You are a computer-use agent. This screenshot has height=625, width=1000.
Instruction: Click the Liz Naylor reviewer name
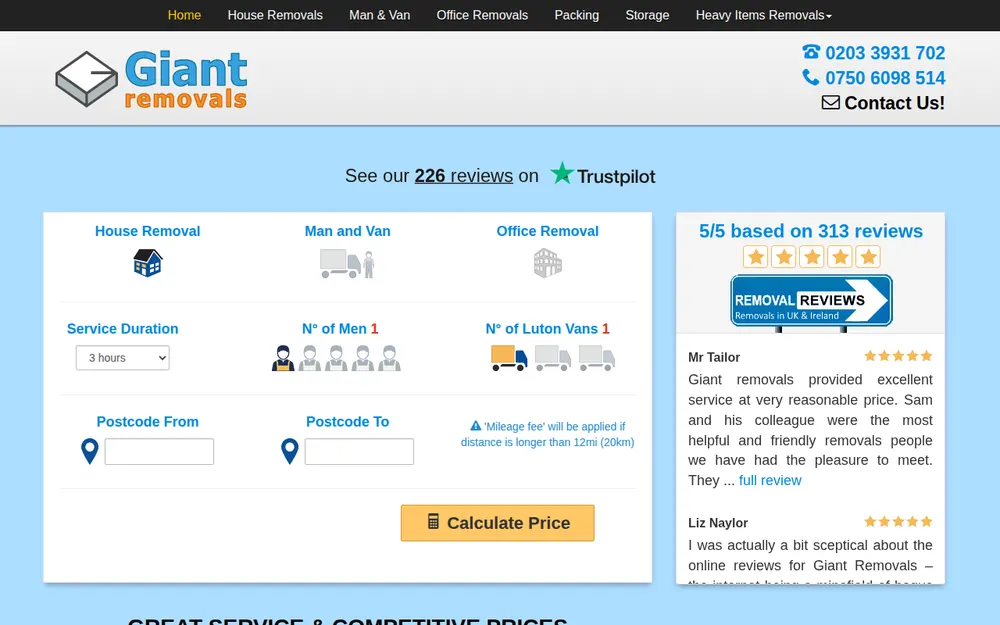(717, 523)
